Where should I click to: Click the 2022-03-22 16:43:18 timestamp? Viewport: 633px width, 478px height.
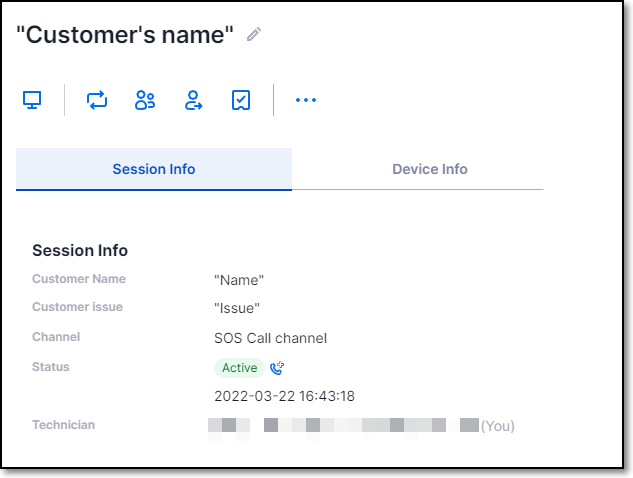[284, 396]
